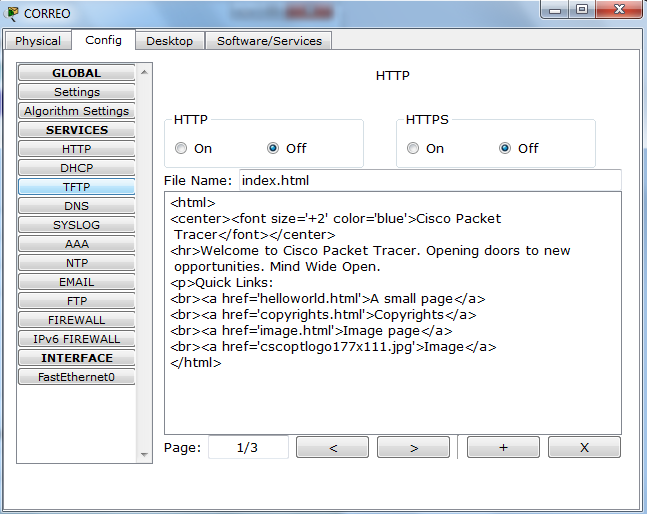The height and width of the screenshot is (514, 647).
Task: Click the cscoptlogo177x111.jpg line in code
Action: (333, 347)
